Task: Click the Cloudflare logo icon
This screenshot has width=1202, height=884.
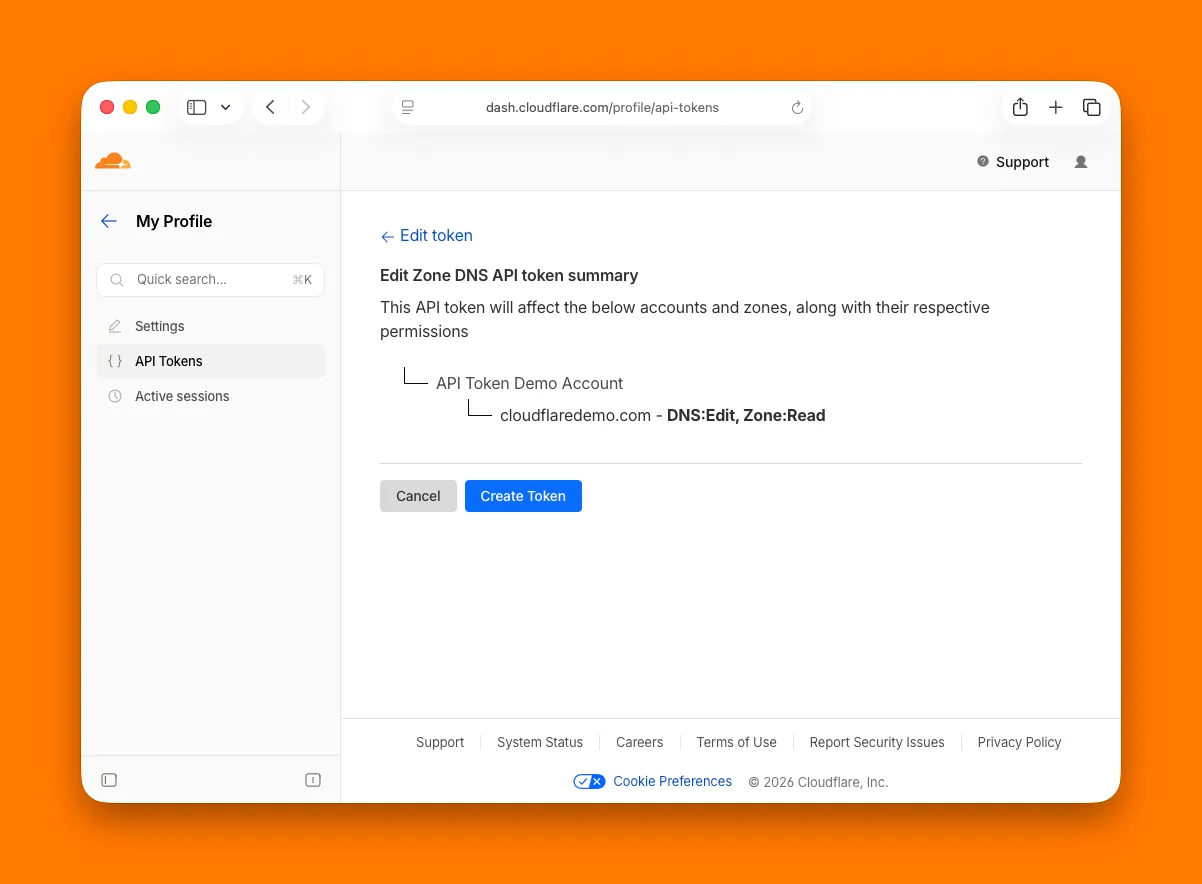Action: tap(112, 160)
